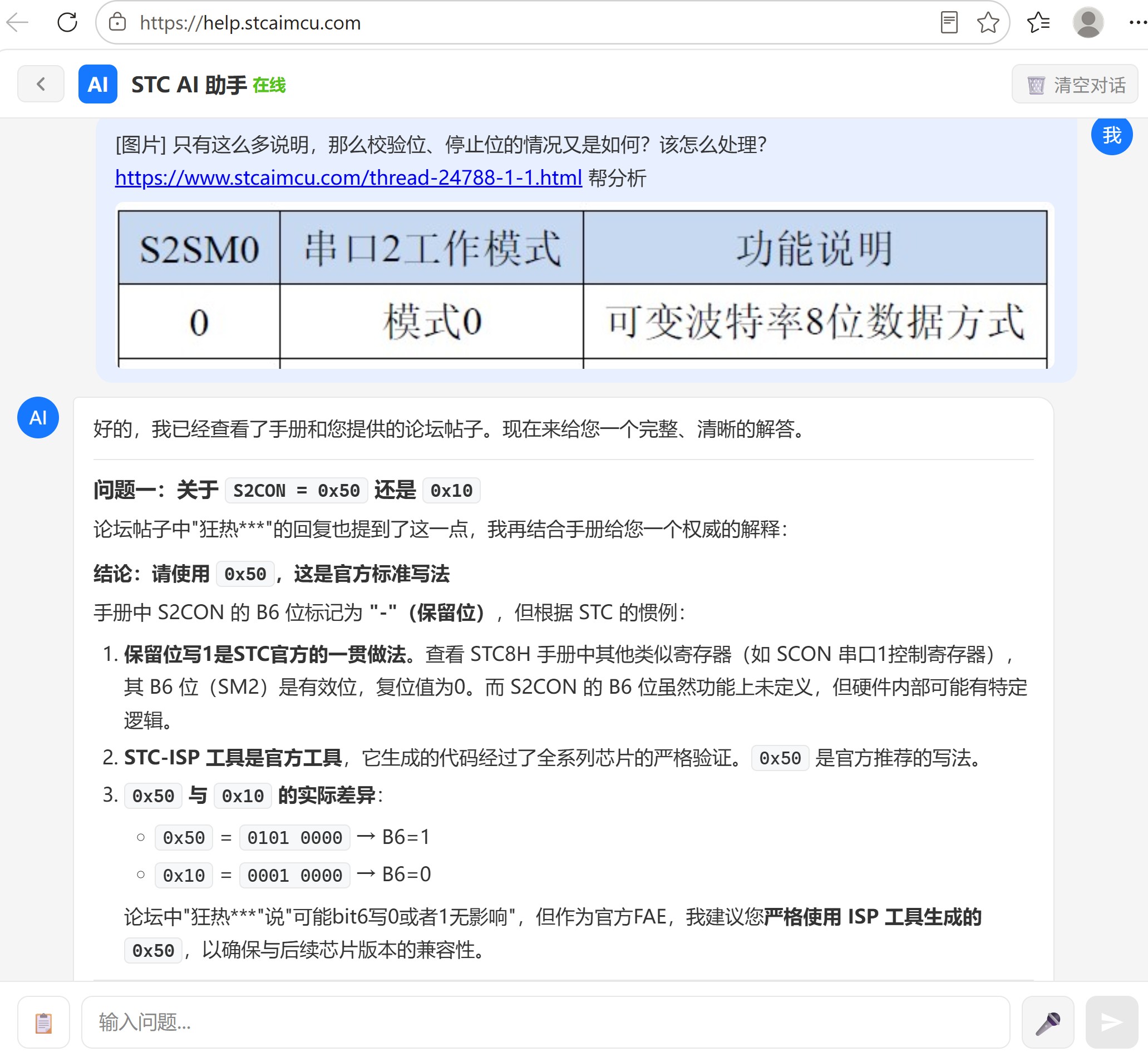Reload the page with refresh icon
Viewport: 1148px width, 1057px height.
click(x=67, y=23)
